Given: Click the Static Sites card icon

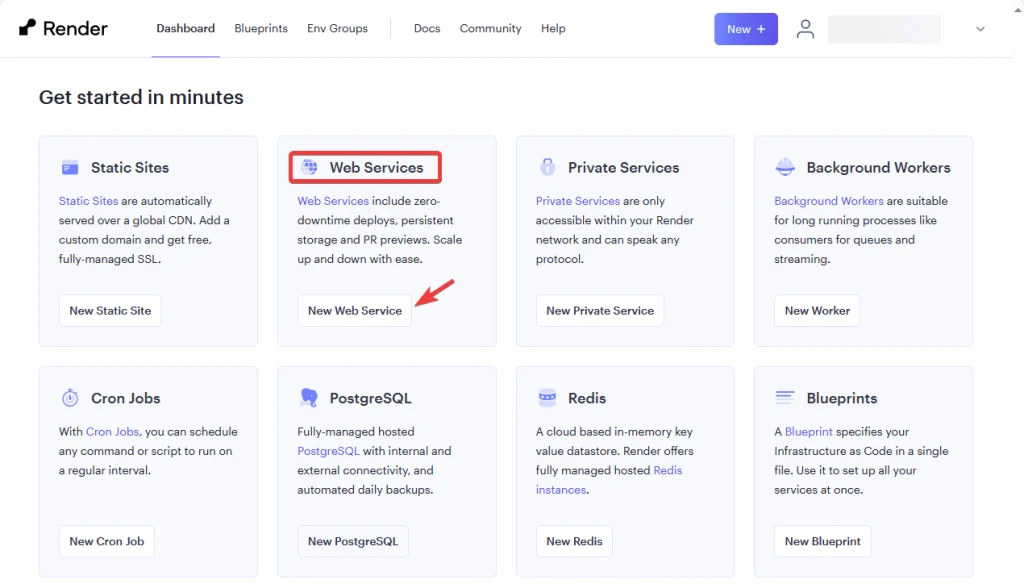Looking at the screenshot, I should (70, 167).
